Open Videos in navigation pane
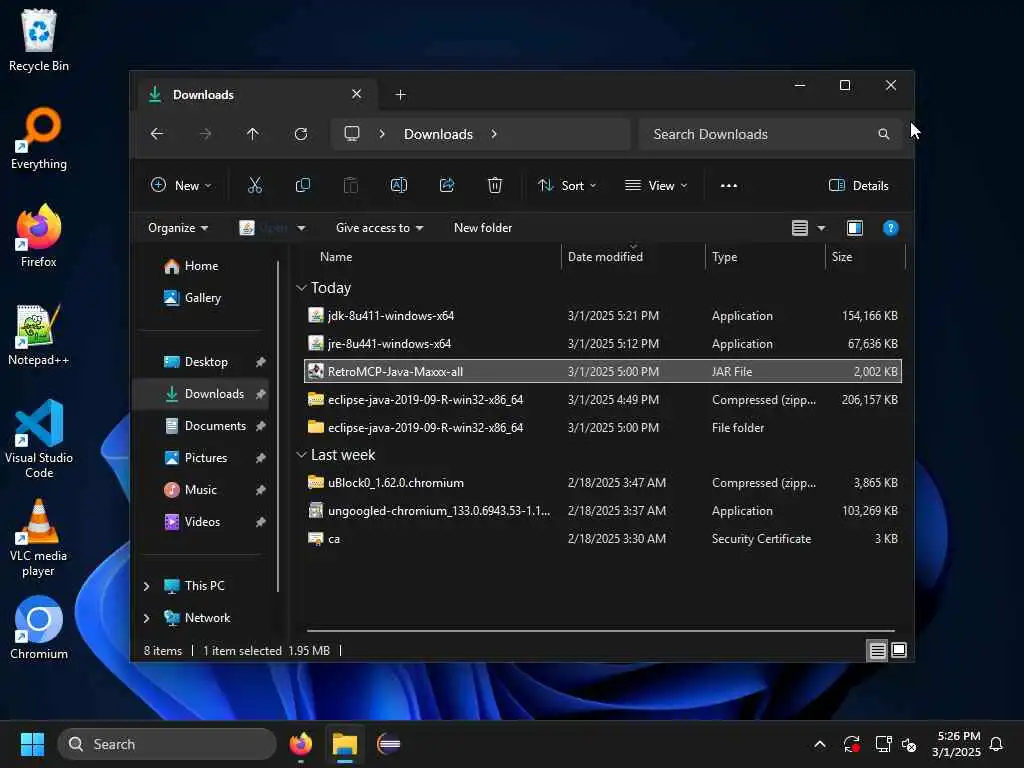This screenshot has width=1024, height=768. pos(202,522)
